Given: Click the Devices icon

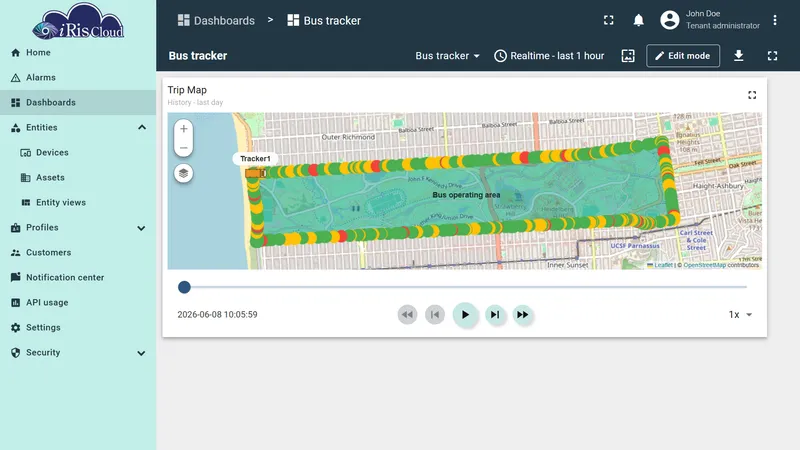Looking at the screenshot, I should pos(26,153).
